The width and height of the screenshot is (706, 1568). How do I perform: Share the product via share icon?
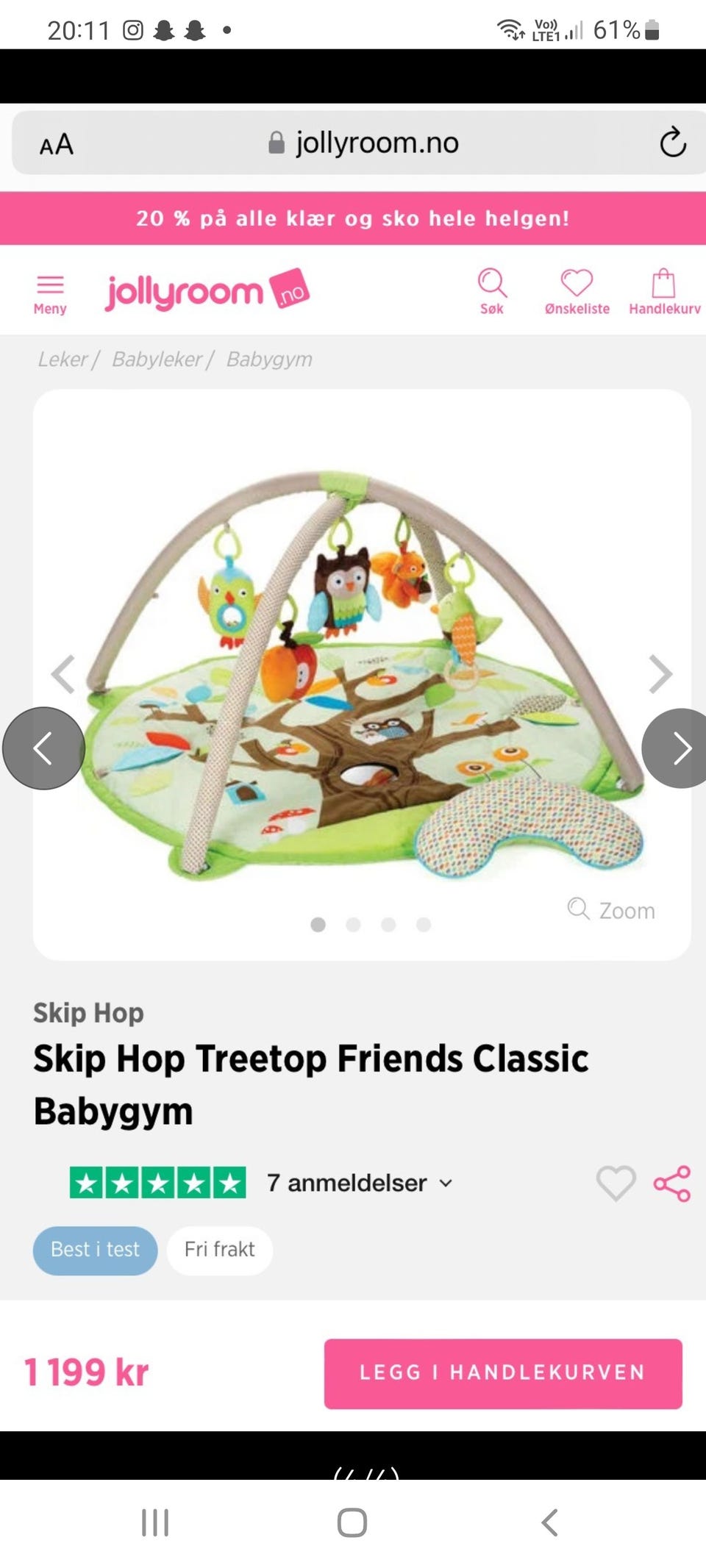[x=672, y=1184]
